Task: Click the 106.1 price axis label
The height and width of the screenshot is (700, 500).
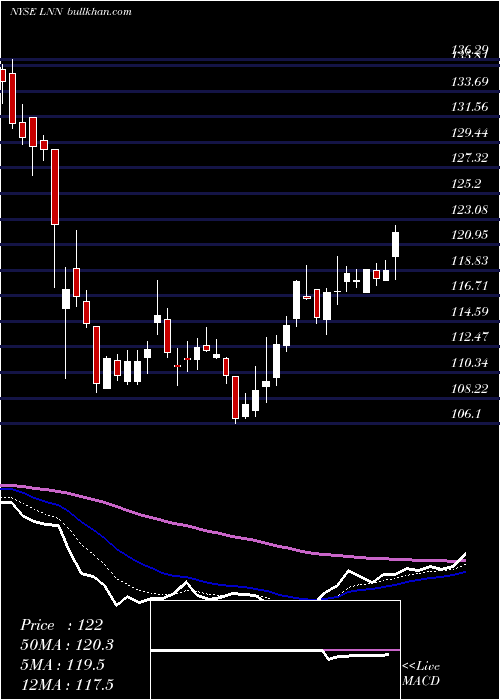Action: 466,414
